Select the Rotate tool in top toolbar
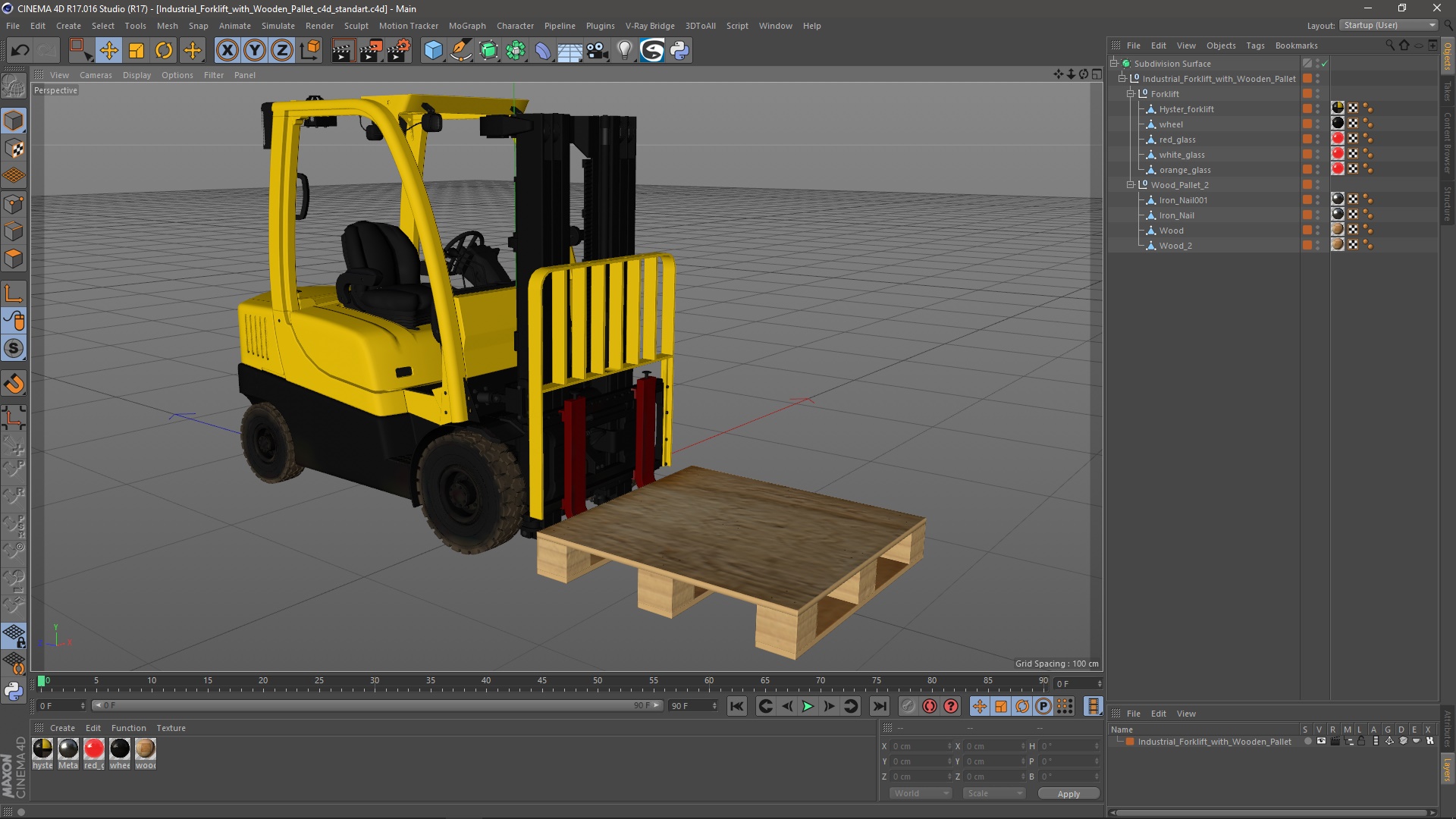The height and width of the screenshot is (819, 1456). (164, 51)
